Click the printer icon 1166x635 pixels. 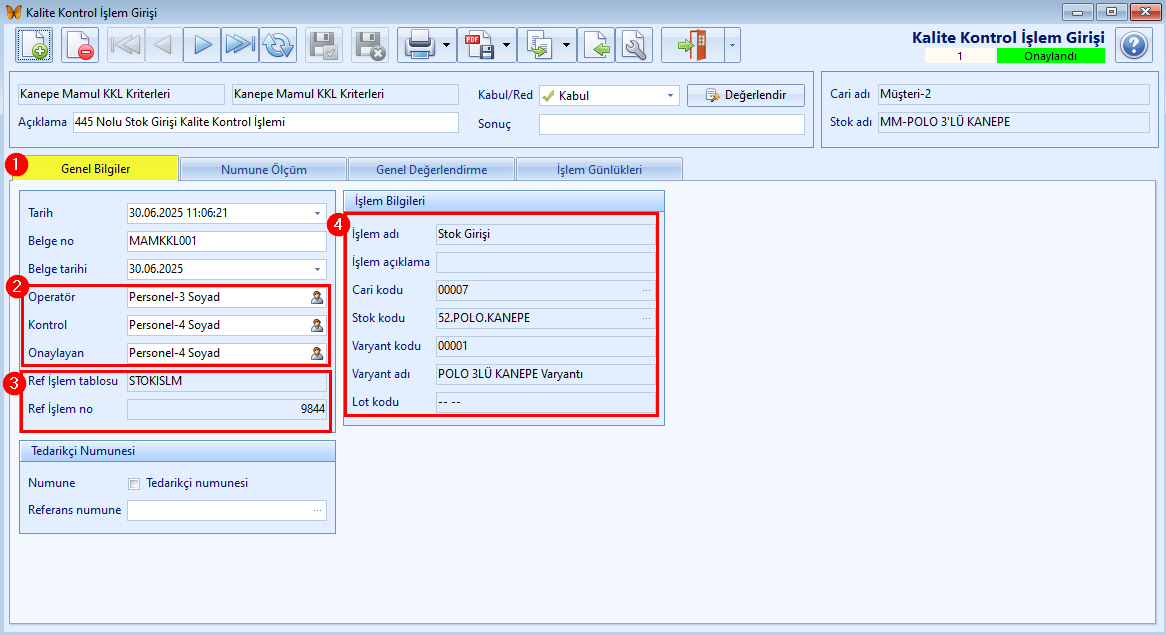point(420,45)
